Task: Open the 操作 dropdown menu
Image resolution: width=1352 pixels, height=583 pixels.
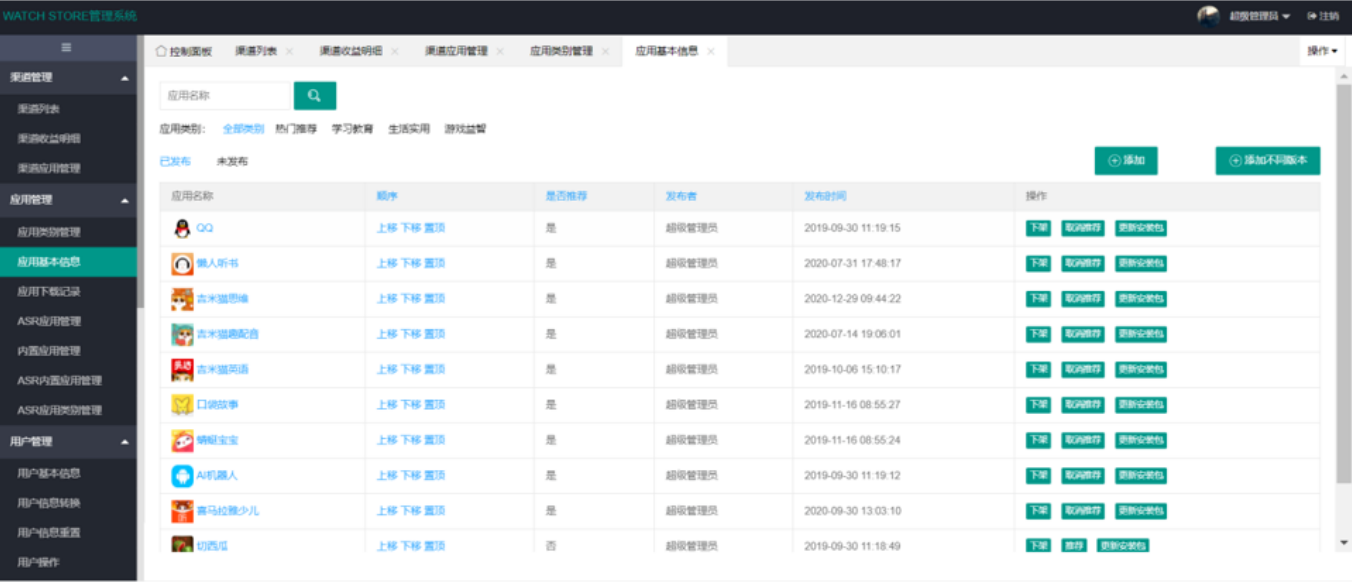Action: [x=1322, y=51]
